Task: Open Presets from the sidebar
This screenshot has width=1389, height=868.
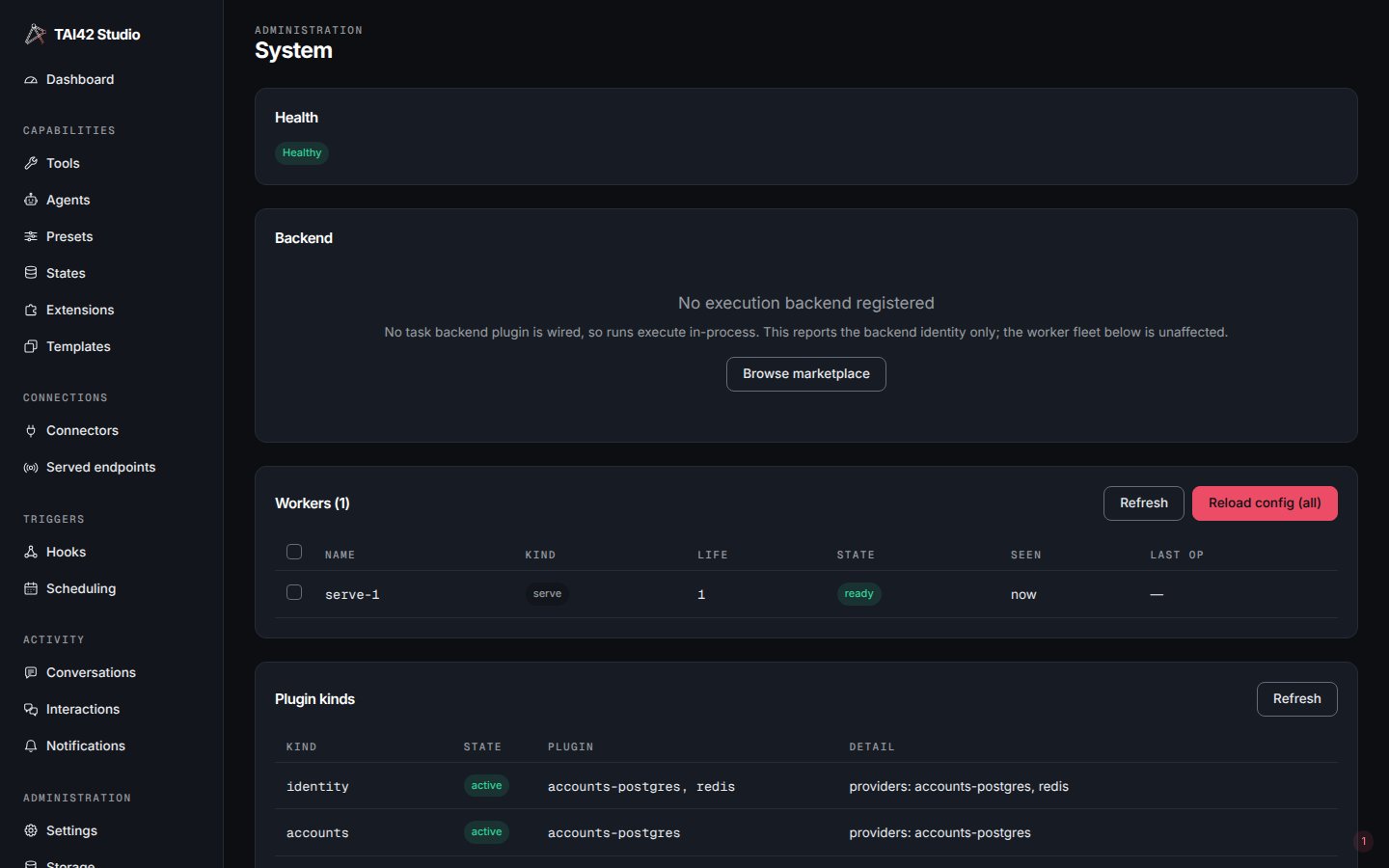Action: click(x=111, y=237)
